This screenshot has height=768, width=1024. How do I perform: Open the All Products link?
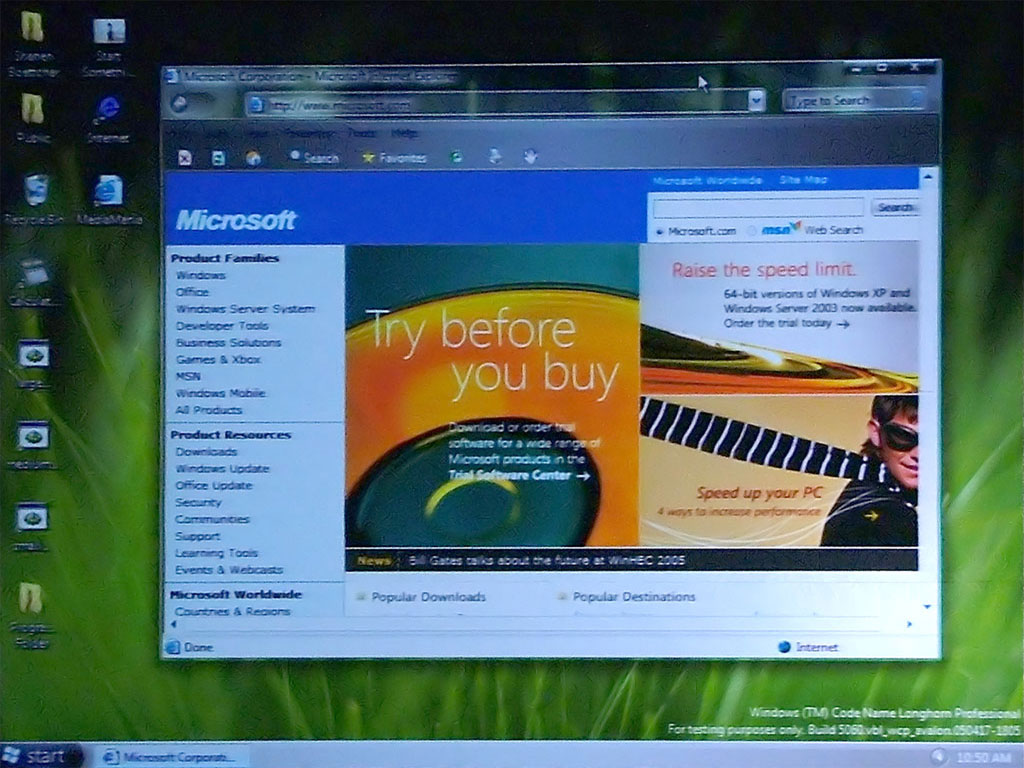pos(208,410)
